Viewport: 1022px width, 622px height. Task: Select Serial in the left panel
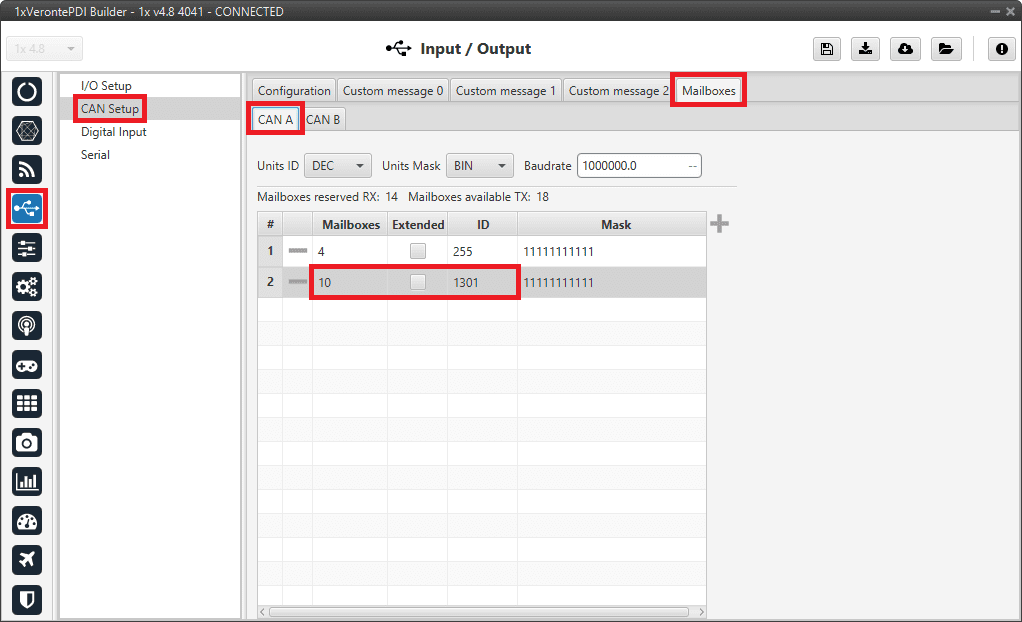[x=95, y=155]
